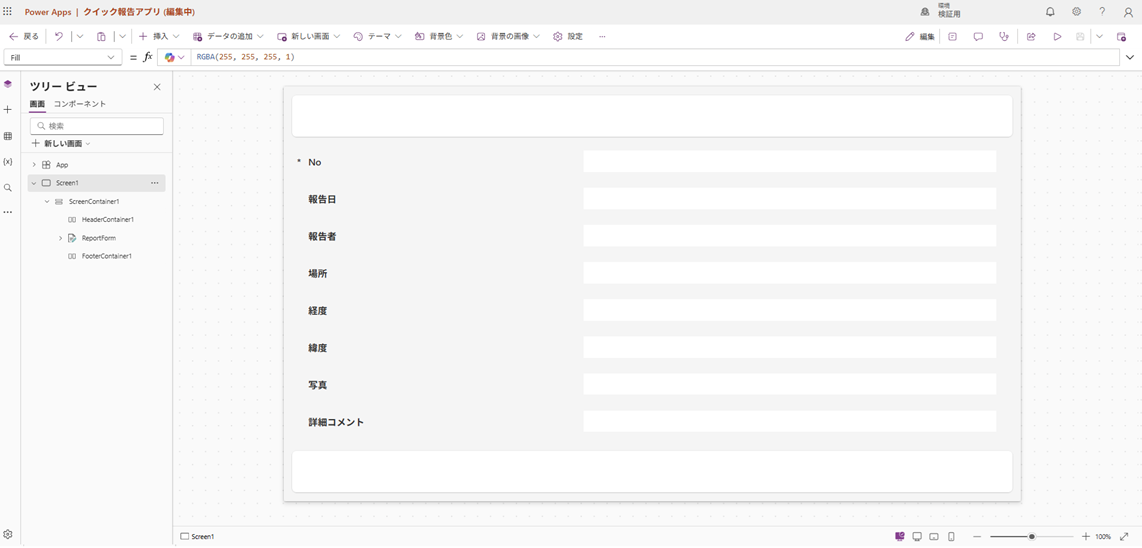Click the Share app icon

tap(1031, 37)
